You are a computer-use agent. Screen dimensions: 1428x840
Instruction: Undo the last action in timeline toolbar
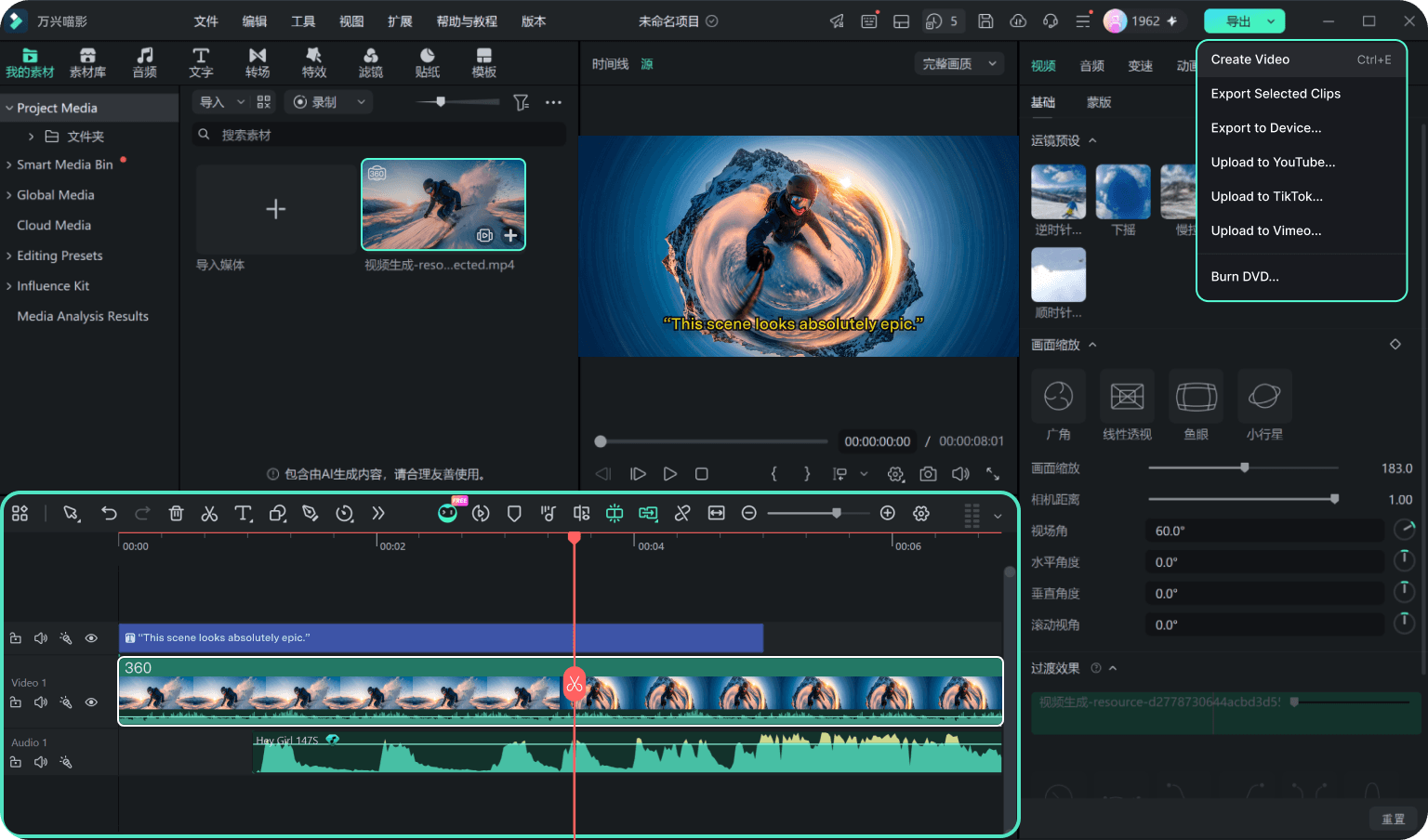[109, 513]
